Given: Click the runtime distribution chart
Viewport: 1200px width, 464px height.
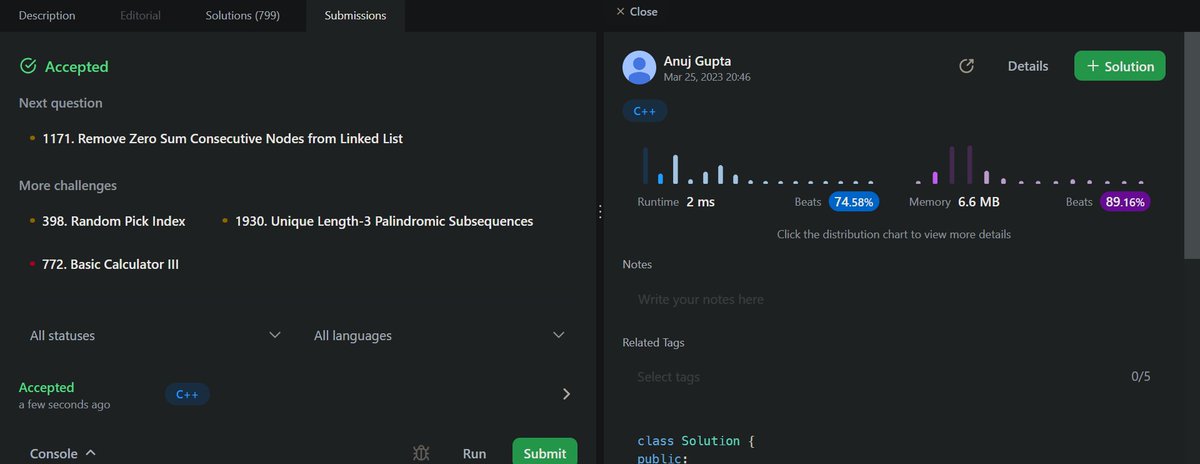Looking at the screenshot, I should tap(759, 166).
